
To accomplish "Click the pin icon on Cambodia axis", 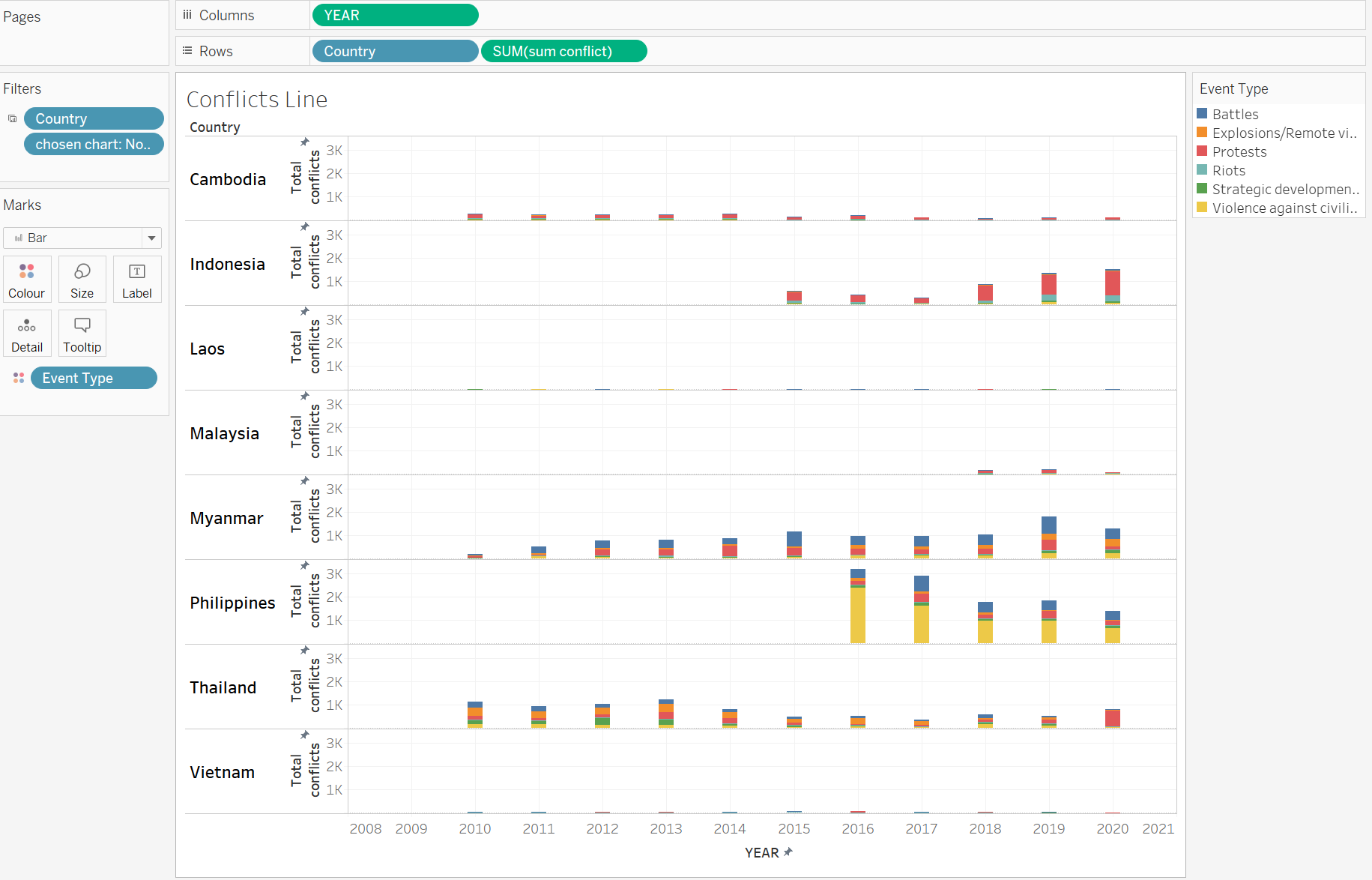I will point(304,142).
